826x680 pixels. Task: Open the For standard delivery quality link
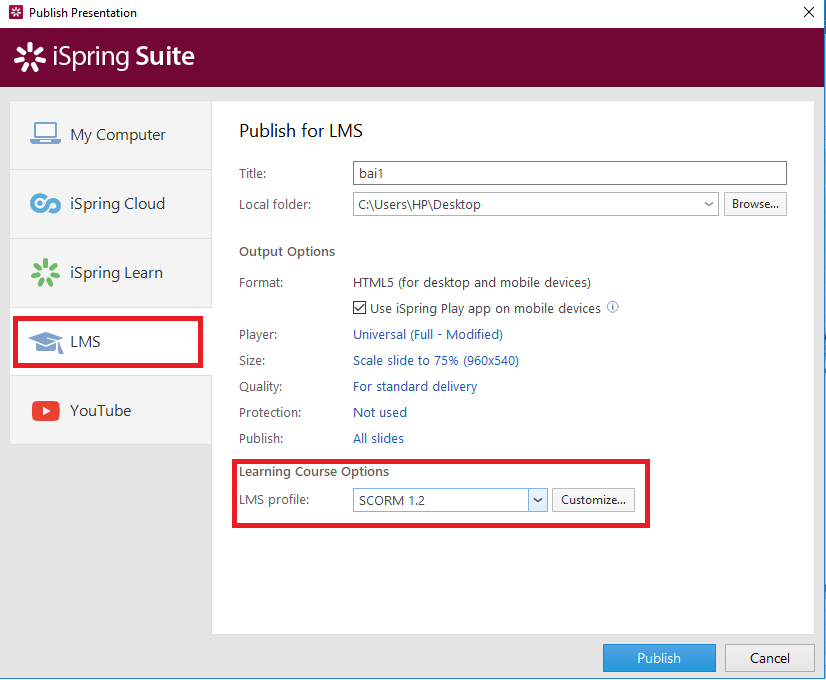pyautogui.click(x=415, y=387)
